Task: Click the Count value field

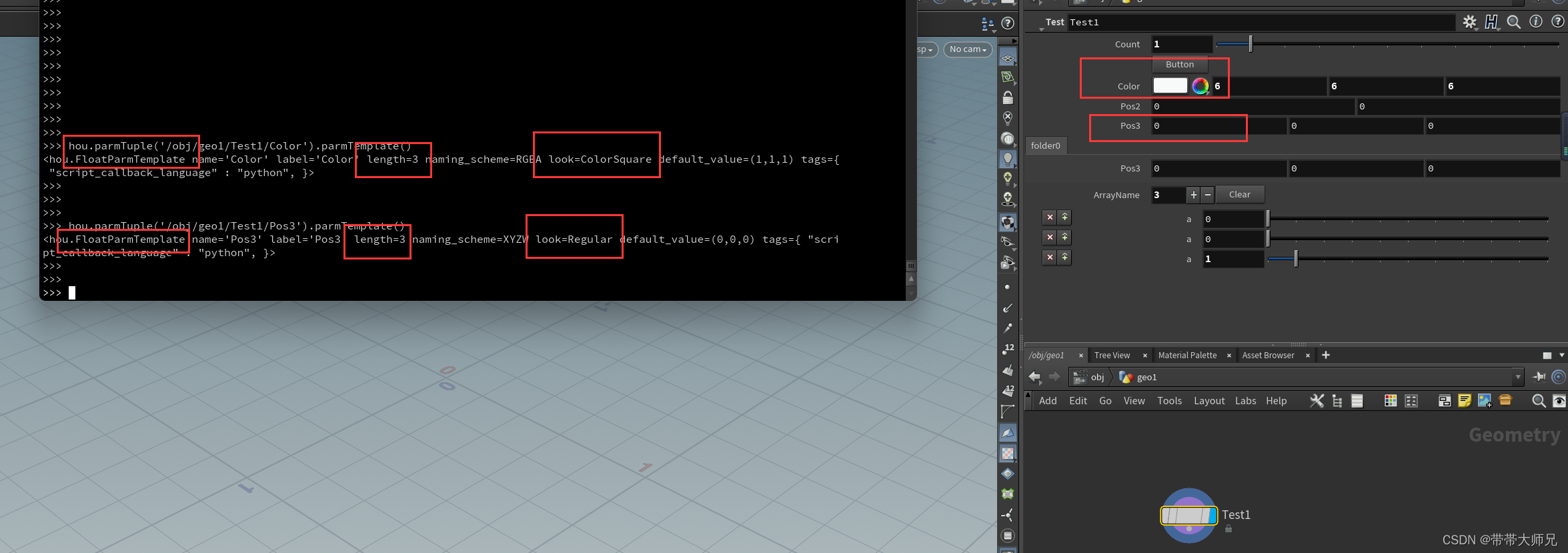Action: [1182, 44]
